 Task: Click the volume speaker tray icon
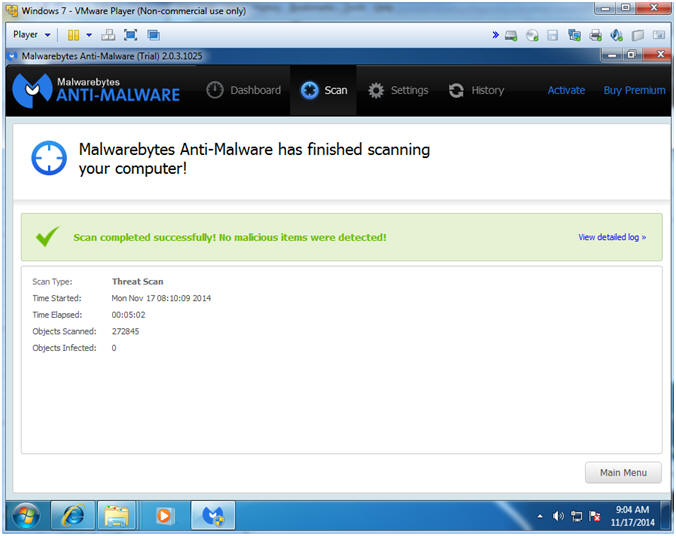[x=558, y=516]
